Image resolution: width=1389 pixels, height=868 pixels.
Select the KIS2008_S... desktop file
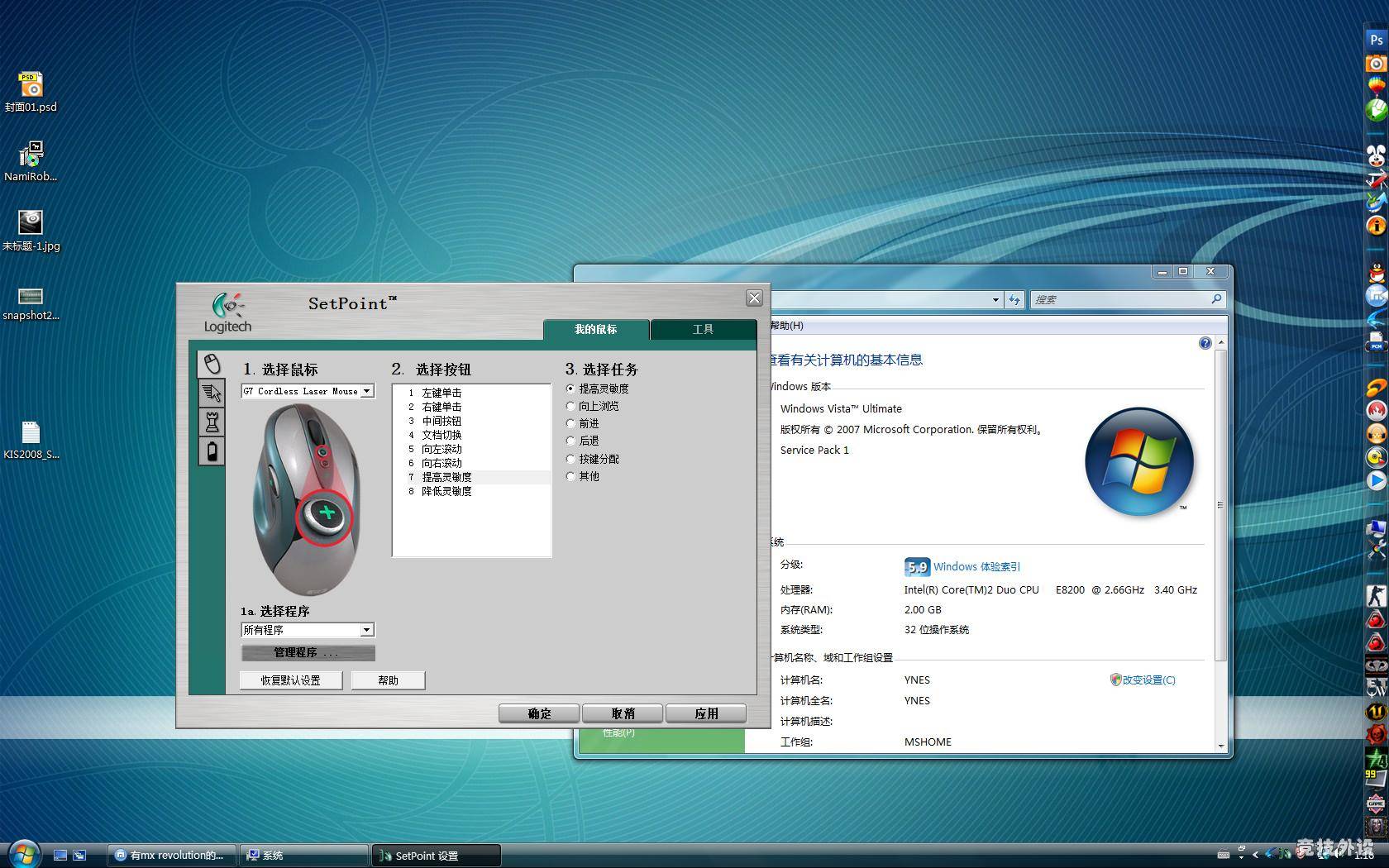pos(31,440)
